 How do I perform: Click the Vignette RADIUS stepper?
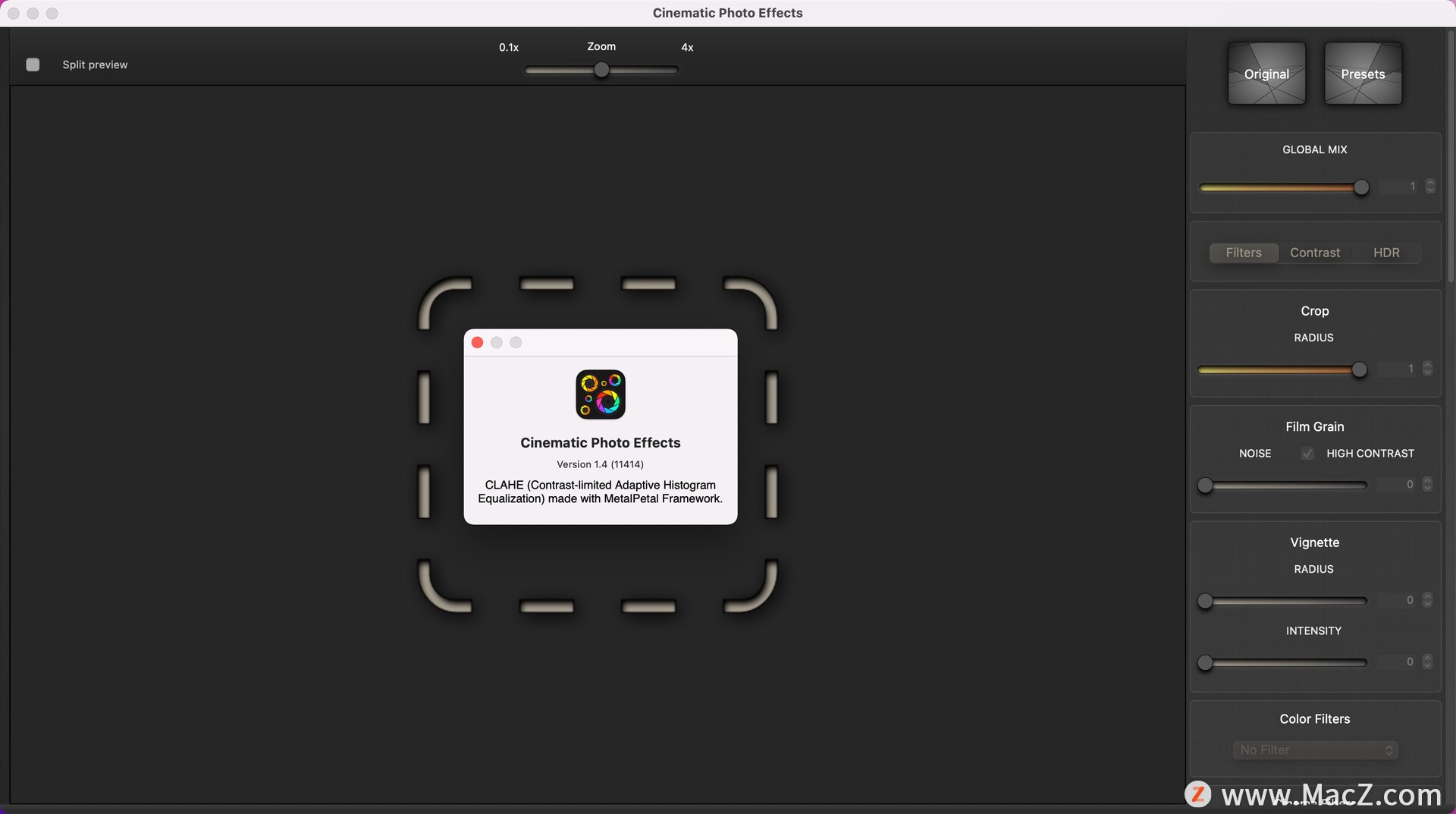coord(1427,600)
